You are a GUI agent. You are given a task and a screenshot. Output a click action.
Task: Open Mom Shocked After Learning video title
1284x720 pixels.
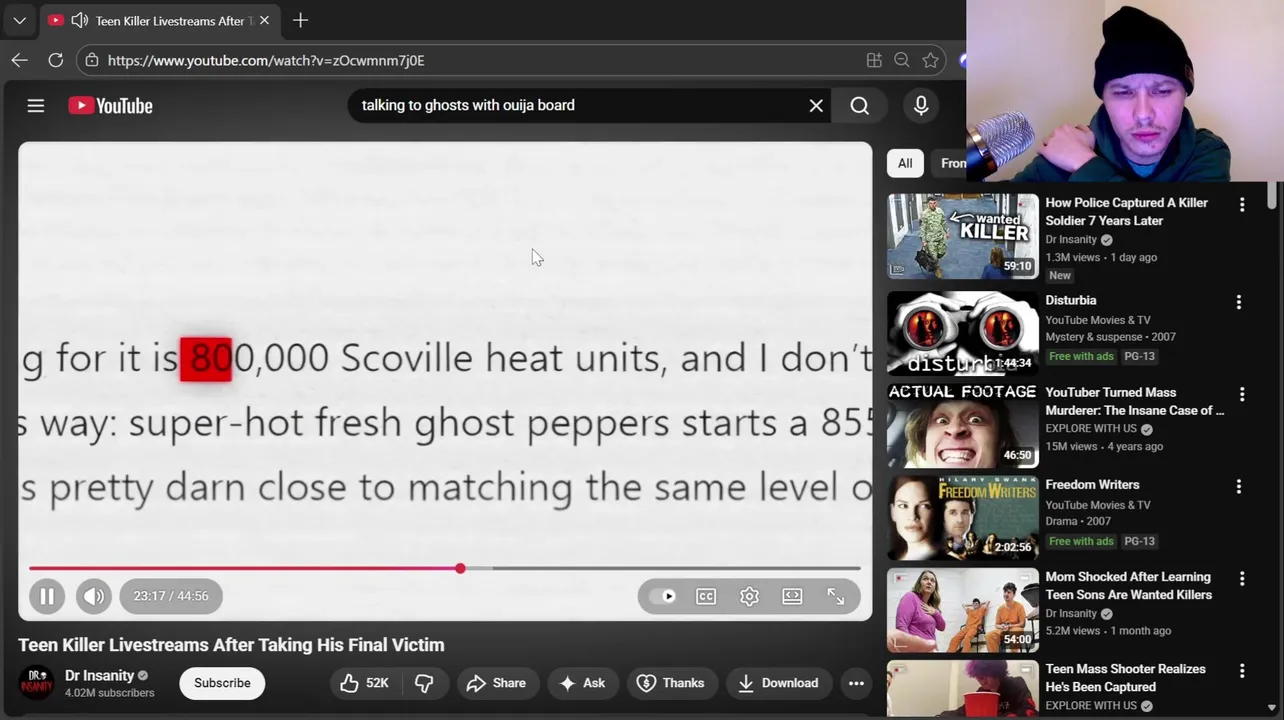1128,586
